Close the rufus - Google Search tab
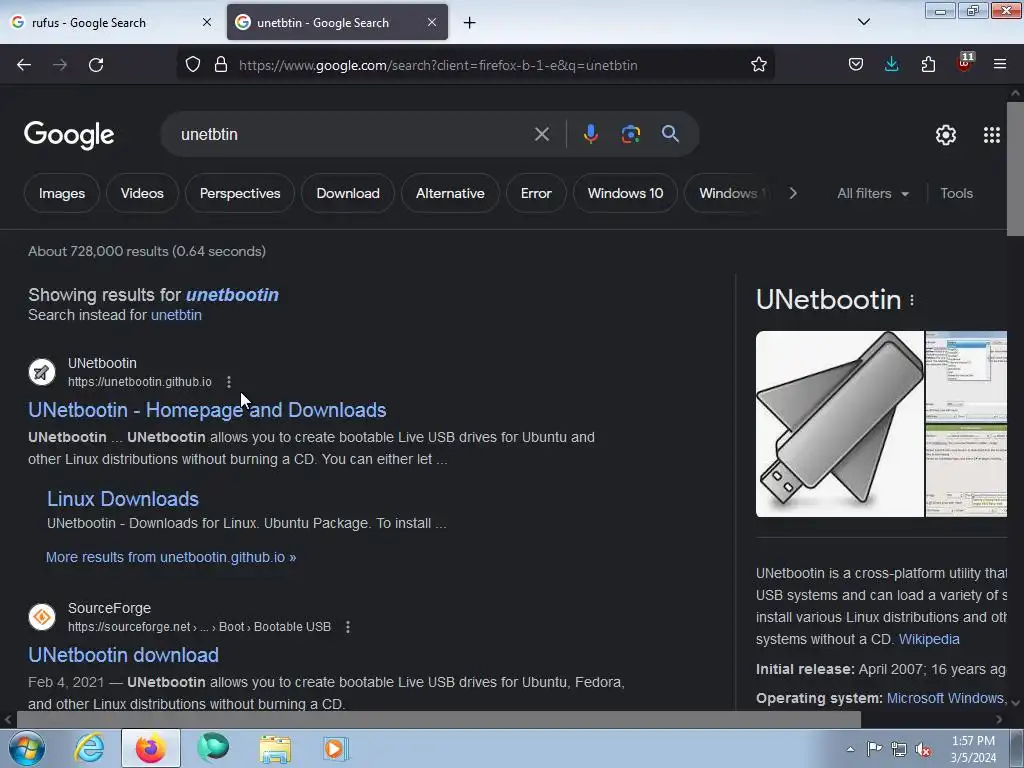 [x=207, y=22]
